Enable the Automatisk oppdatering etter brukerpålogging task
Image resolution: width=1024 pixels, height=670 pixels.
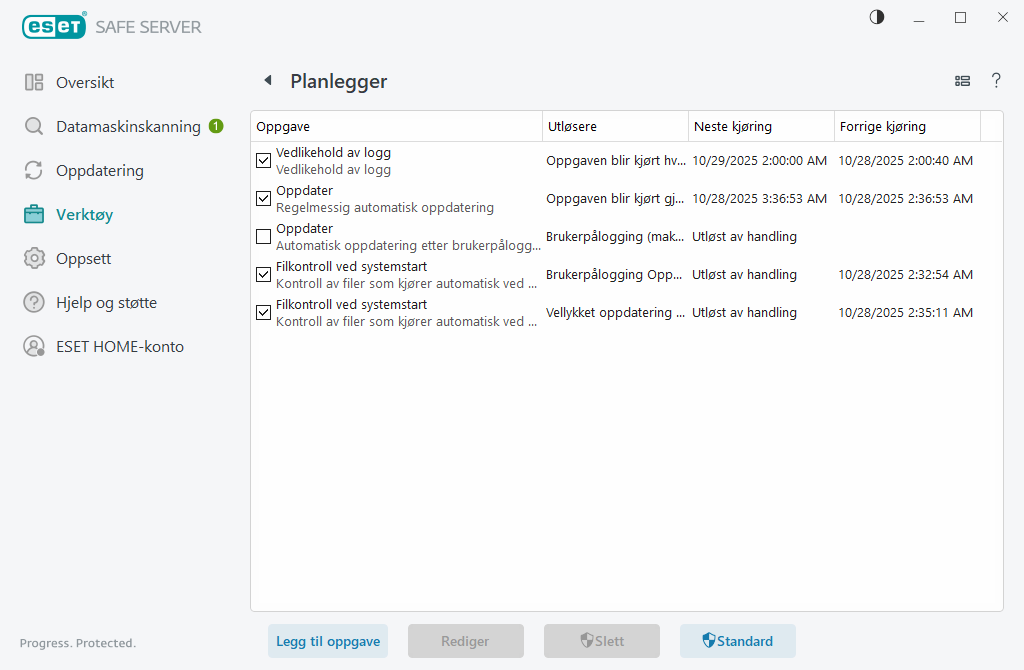[263, 236]
